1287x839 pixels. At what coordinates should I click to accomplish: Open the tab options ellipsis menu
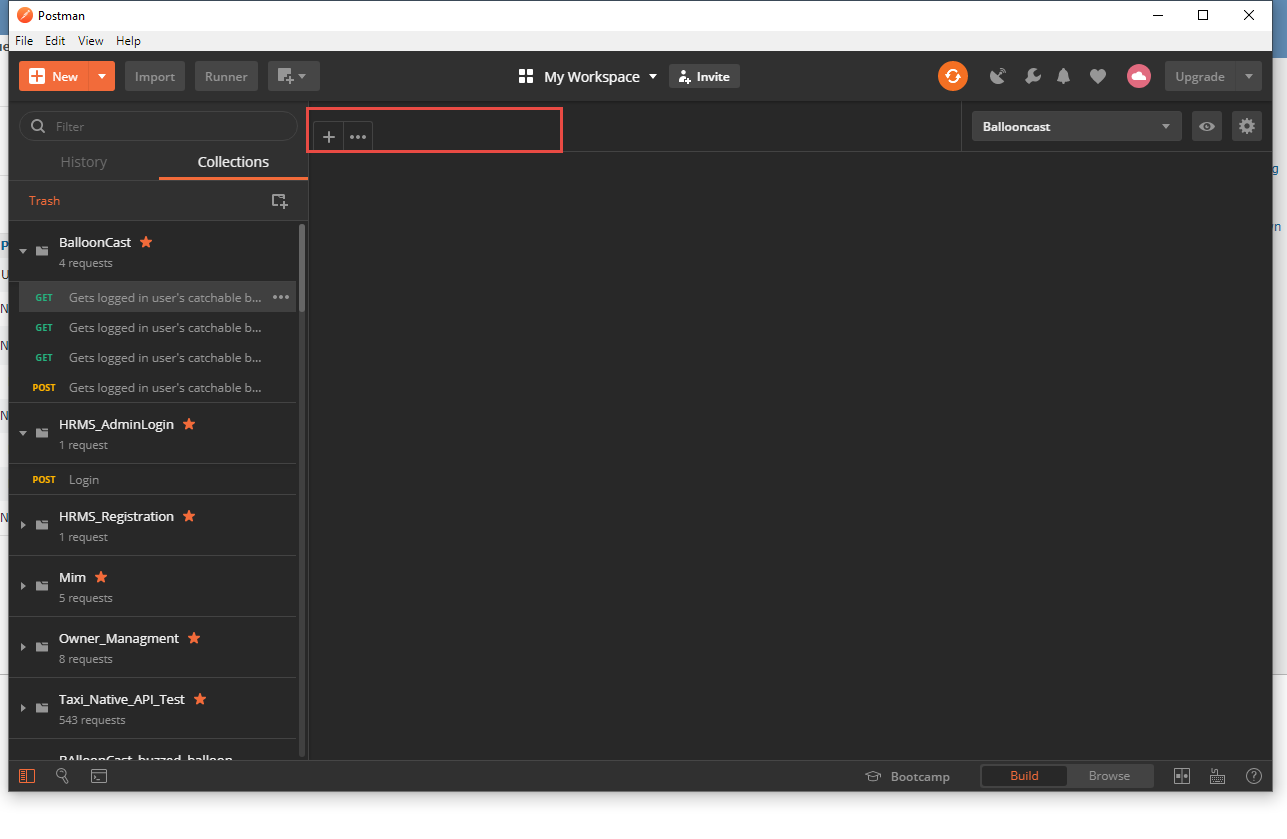coord(358,137)
